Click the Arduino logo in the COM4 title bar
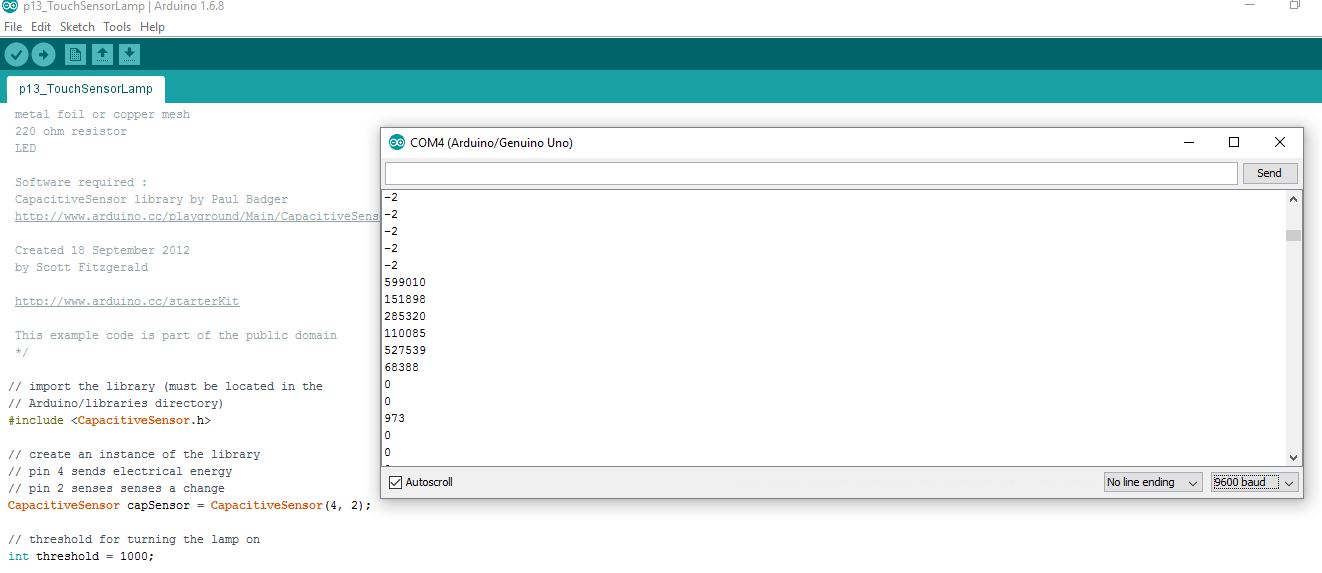This screenshot has height=573, width=1322. pos(397,142)
